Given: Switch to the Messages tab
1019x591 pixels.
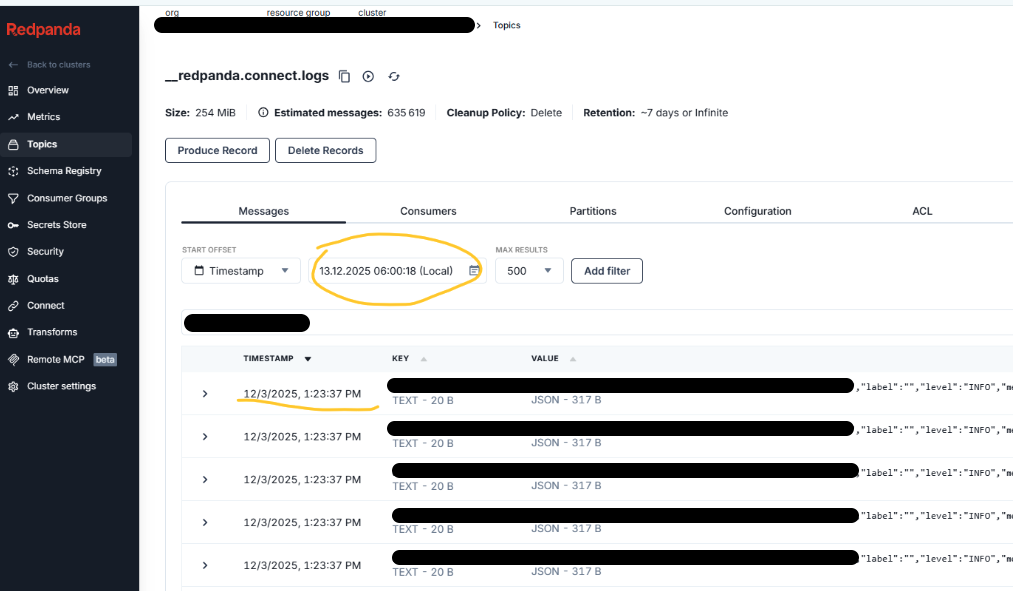Looking at the screenshot, I should [263, 211].
